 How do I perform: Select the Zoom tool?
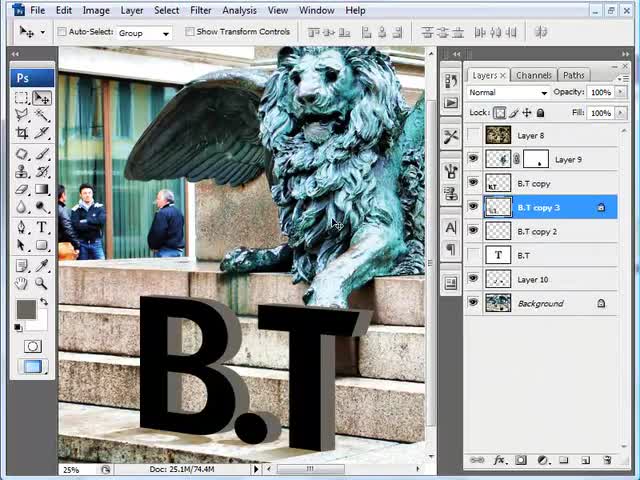click(42, 283)
